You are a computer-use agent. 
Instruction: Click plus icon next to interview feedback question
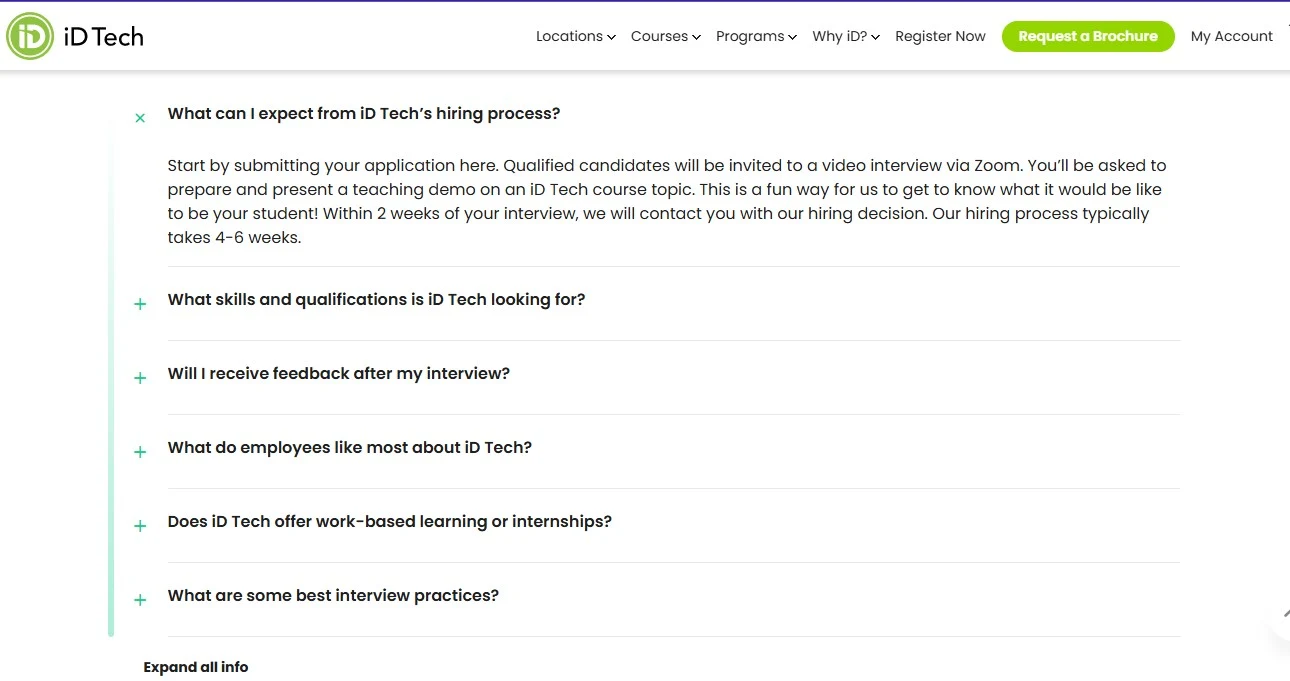click(x=140, y=378)
